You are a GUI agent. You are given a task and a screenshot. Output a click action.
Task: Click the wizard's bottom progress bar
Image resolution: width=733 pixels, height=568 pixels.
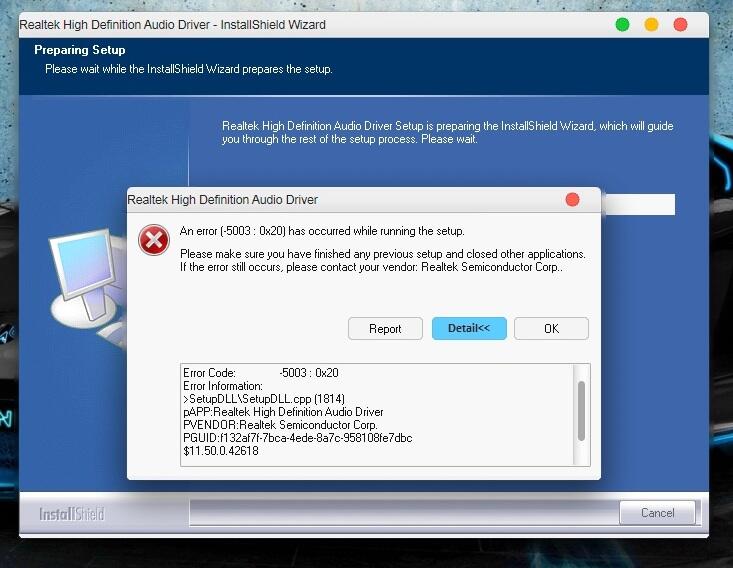[404, 513]
